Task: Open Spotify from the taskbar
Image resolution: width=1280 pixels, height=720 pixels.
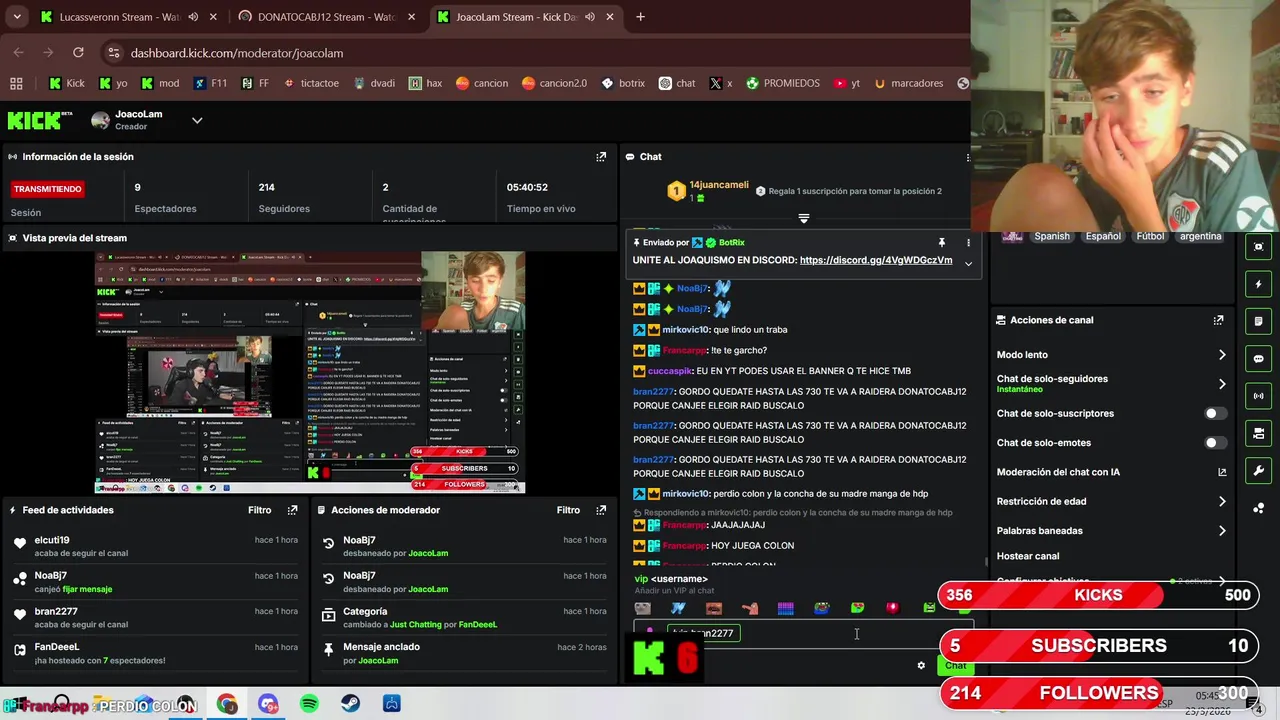Action: [x=309, y=704]
